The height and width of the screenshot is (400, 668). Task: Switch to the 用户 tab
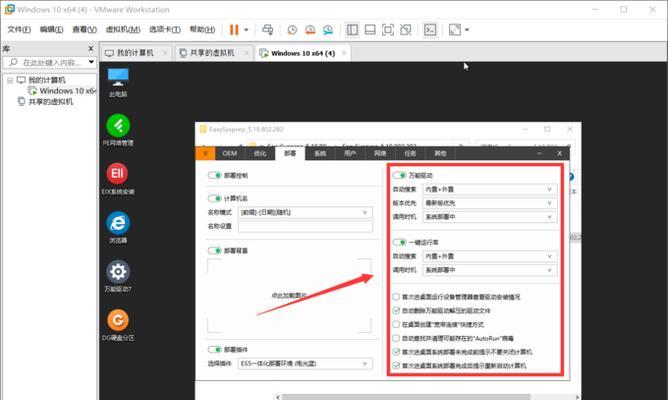pos(350,153)
